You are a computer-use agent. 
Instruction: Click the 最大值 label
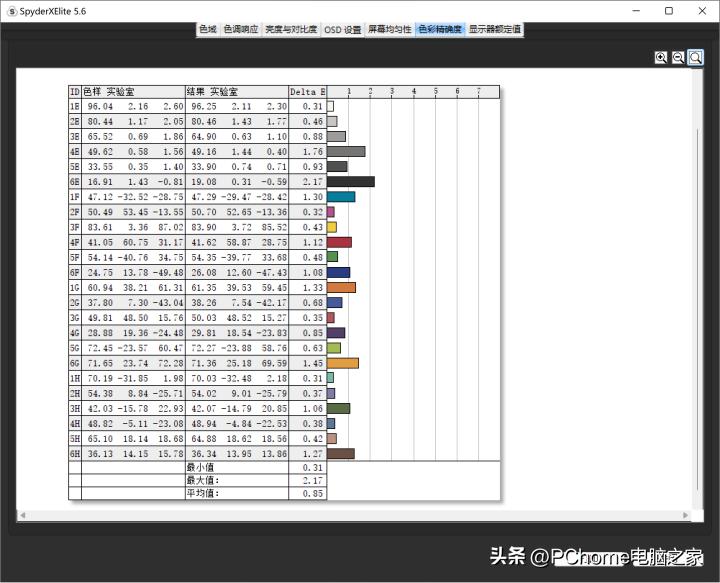pyautogui.click(x=203, y=480)
